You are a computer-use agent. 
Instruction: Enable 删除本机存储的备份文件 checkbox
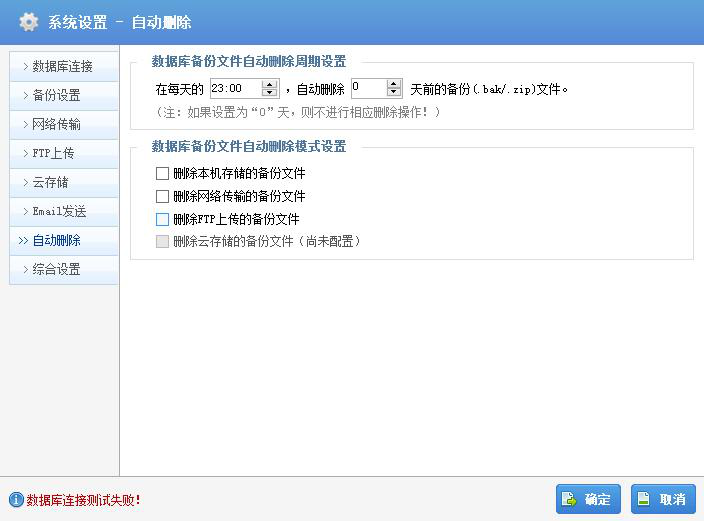pyautogui.click(x=162, y=173)
